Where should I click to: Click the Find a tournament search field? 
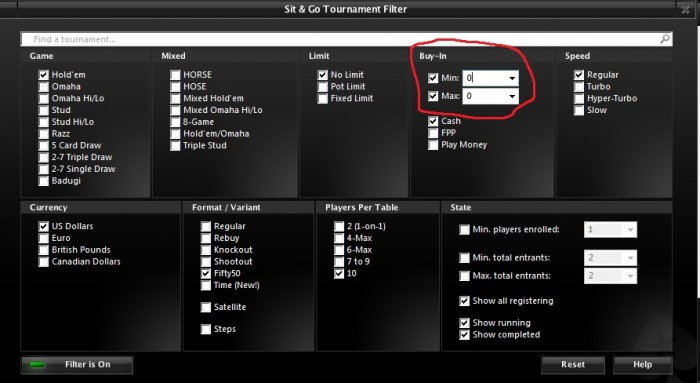346,39
